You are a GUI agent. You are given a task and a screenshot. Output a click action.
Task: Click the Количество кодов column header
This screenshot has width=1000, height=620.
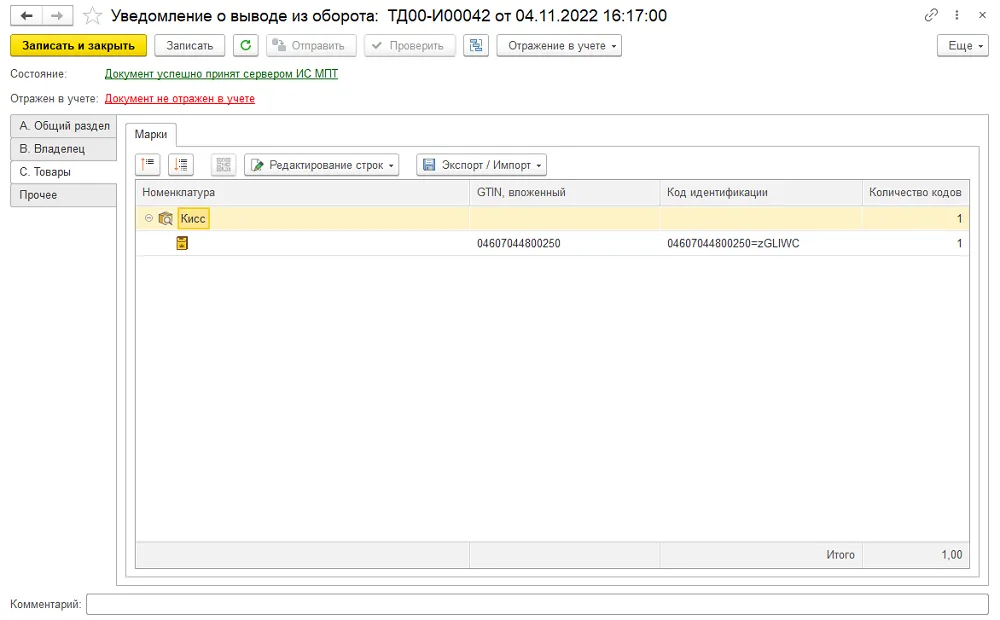(x=915, y=193)
